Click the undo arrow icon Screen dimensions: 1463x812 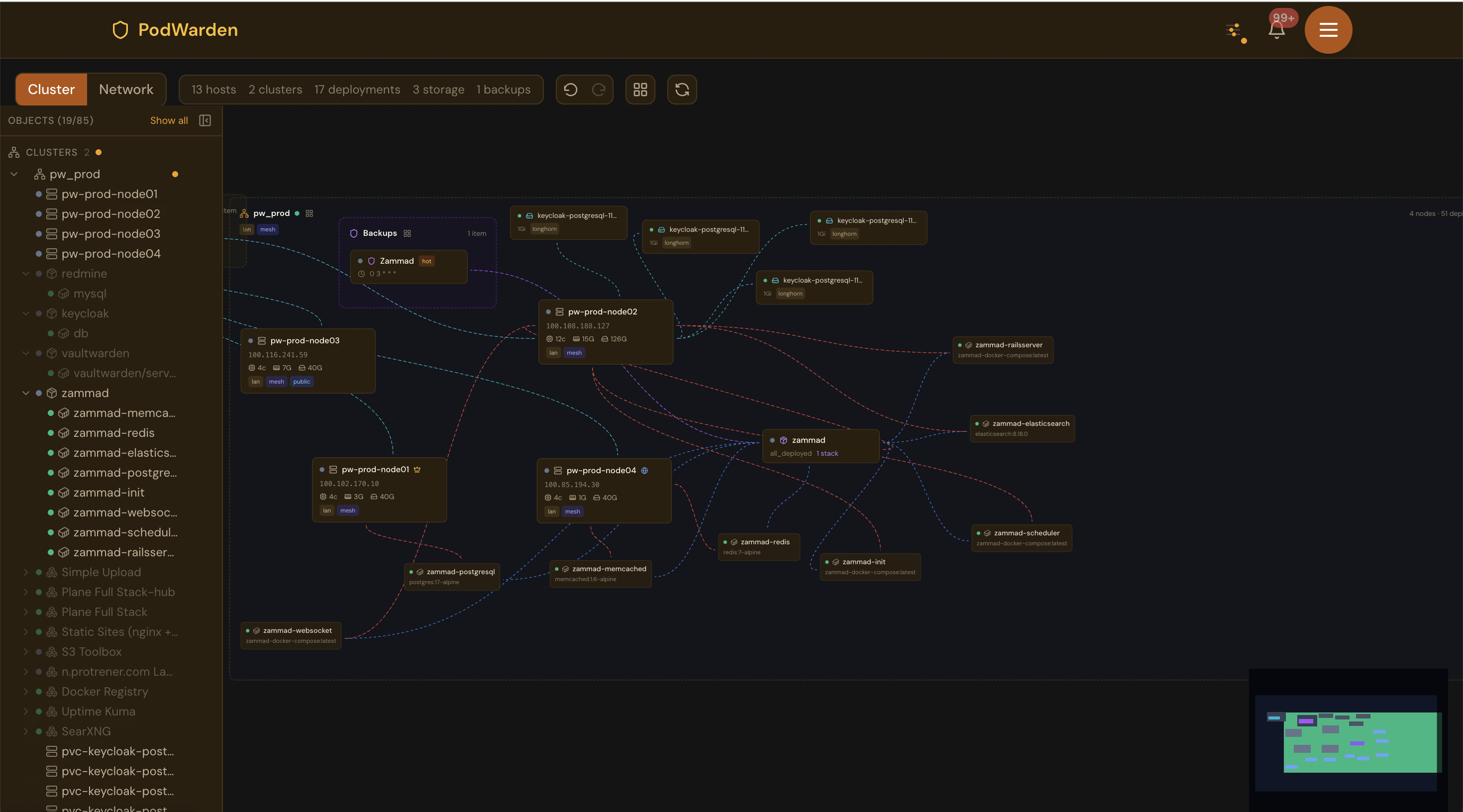tap(570, 90)
